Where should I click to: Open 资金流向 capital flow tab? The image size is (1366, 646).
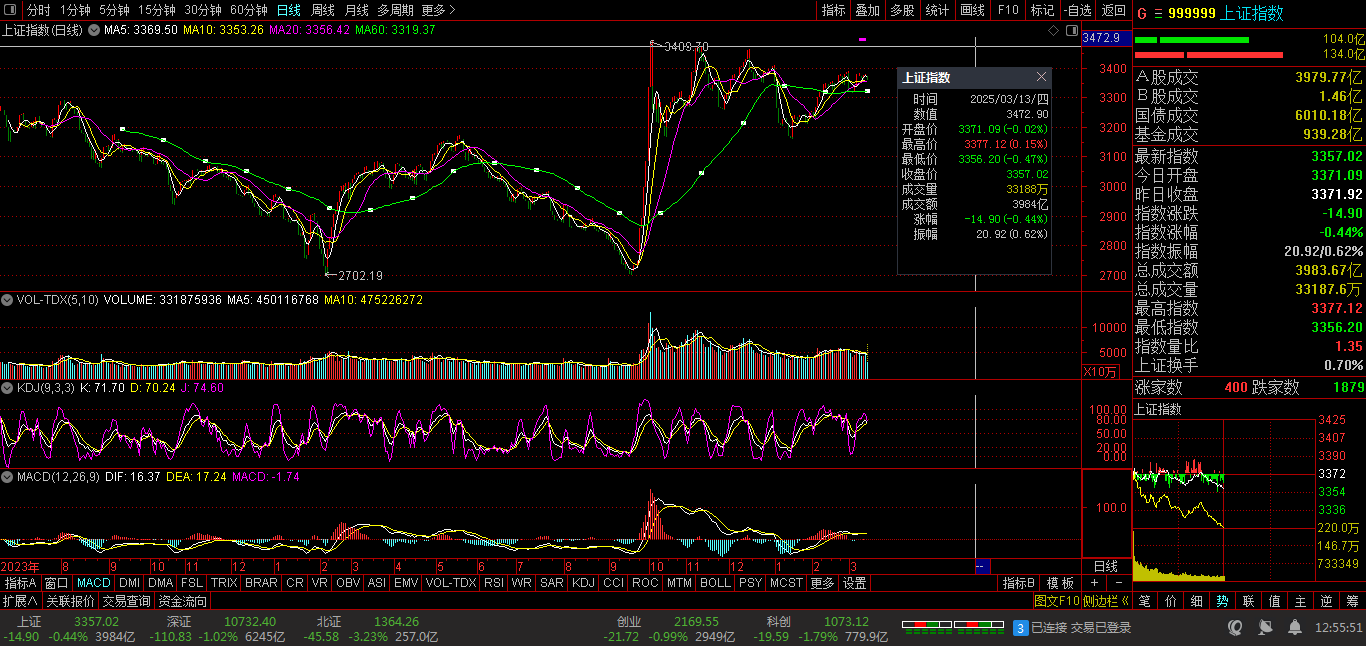pyautogui.click(x=183, y=601)
